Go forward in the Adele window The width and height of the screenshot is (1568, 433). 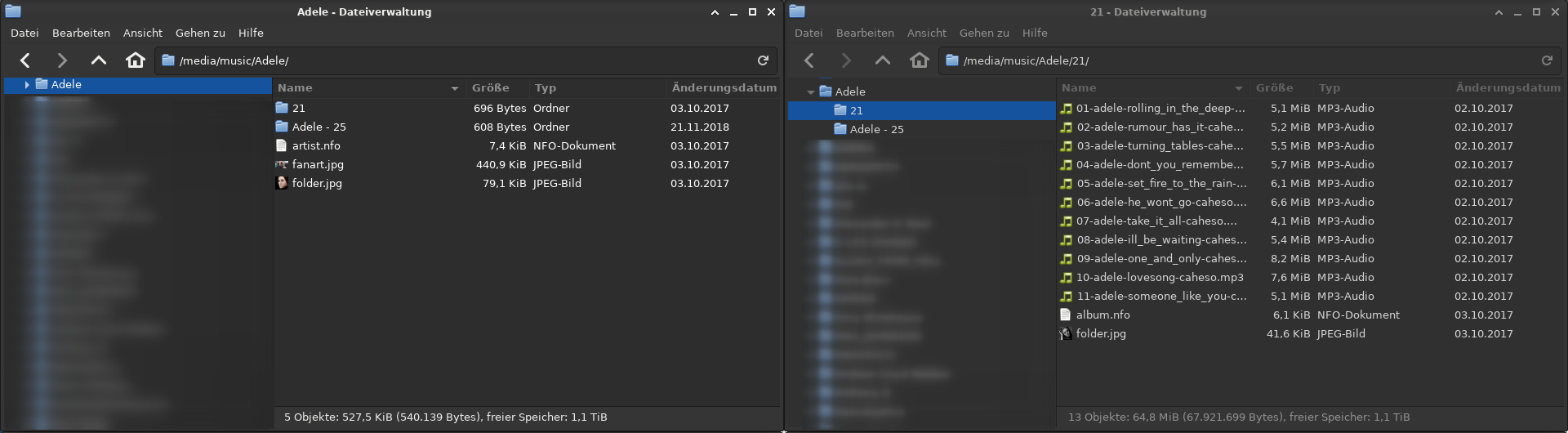tap(62, 60)
